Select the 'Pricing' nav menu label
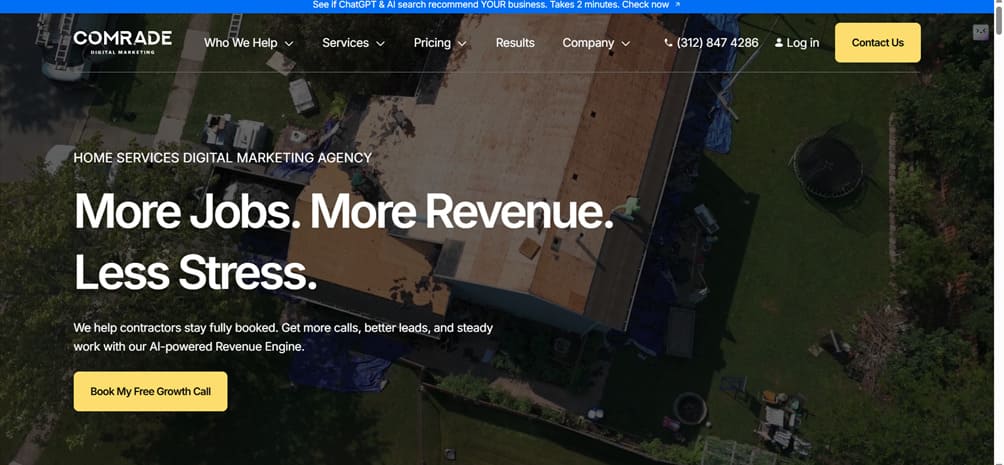The height and width of the screenshot is (465, 1004). [x=432, y=43]
